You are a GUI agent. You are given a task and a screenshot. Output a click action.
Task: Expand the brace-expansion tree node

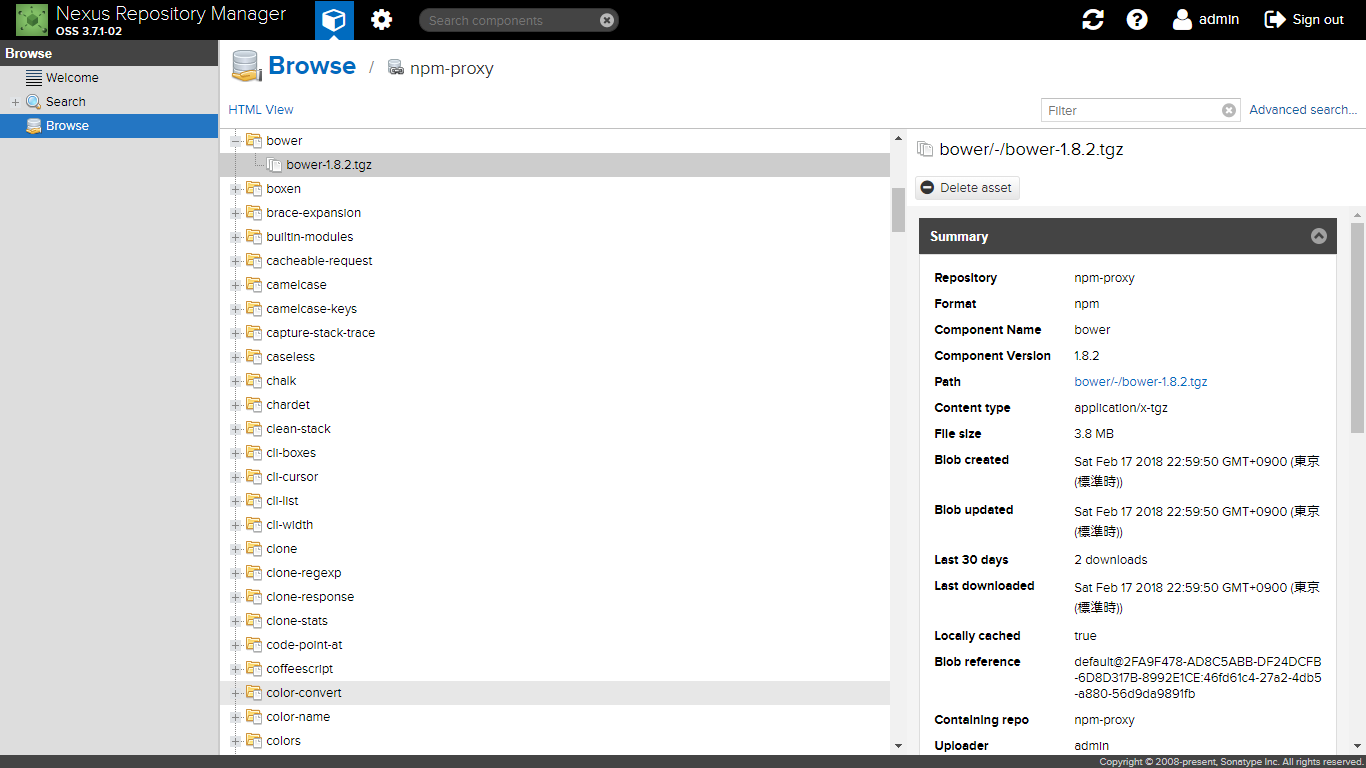(237, 213)
